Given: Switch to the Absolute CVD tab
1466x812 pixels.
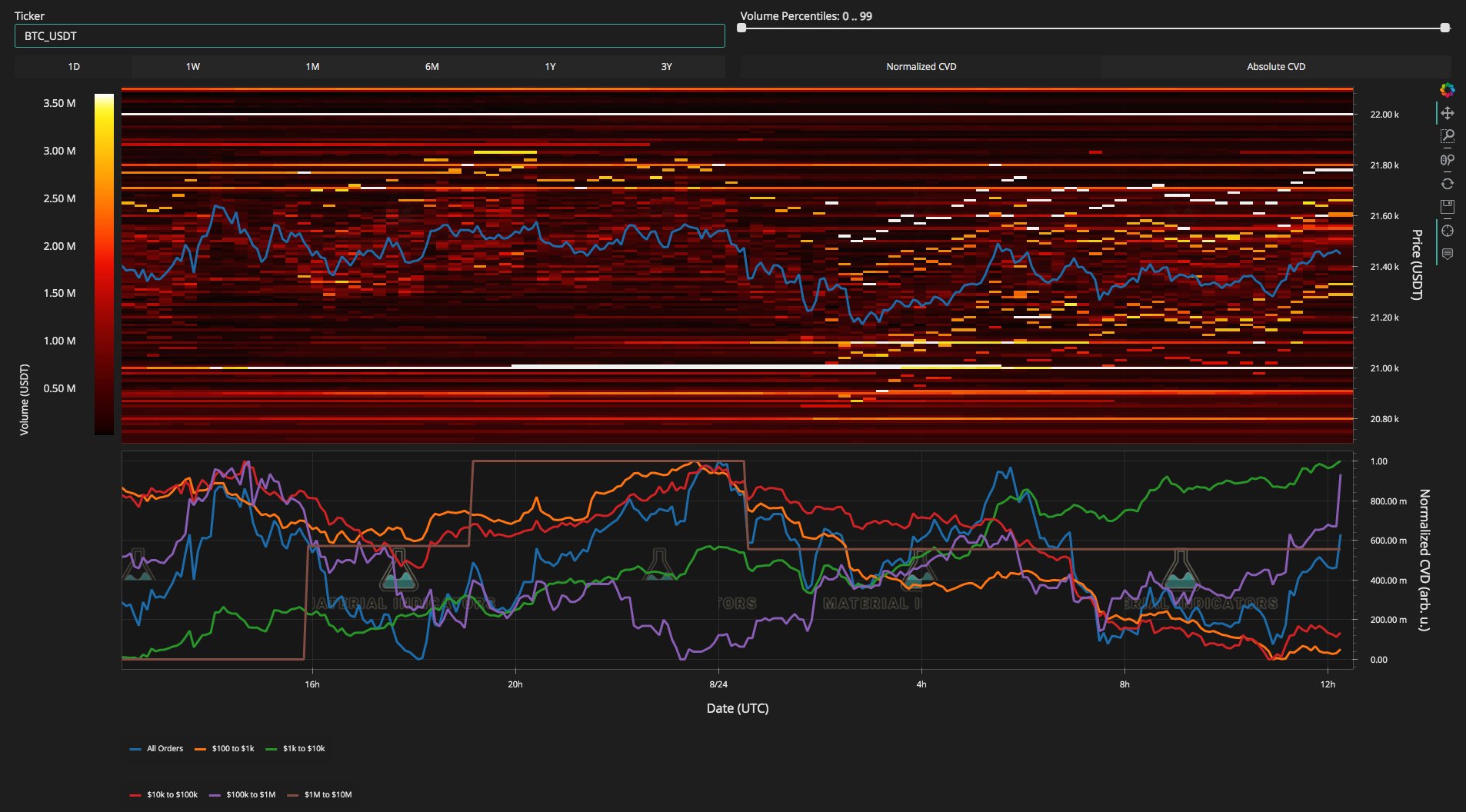Looking at the screenshot, I should pyautogui.click(x=1275, y=67).
